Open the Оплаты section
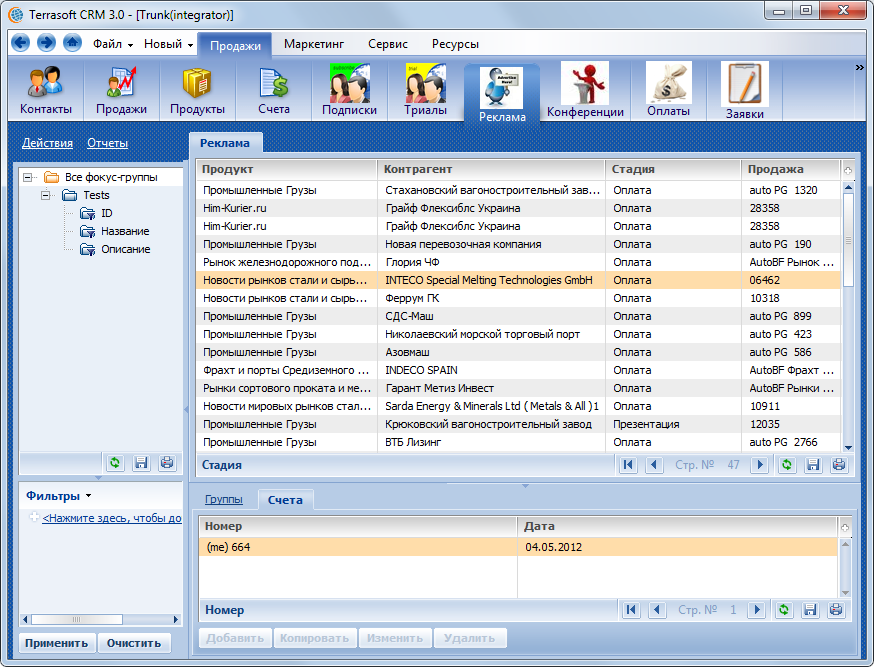The height and width of the screenshot is (667, 874). click(x=668, y=90)
